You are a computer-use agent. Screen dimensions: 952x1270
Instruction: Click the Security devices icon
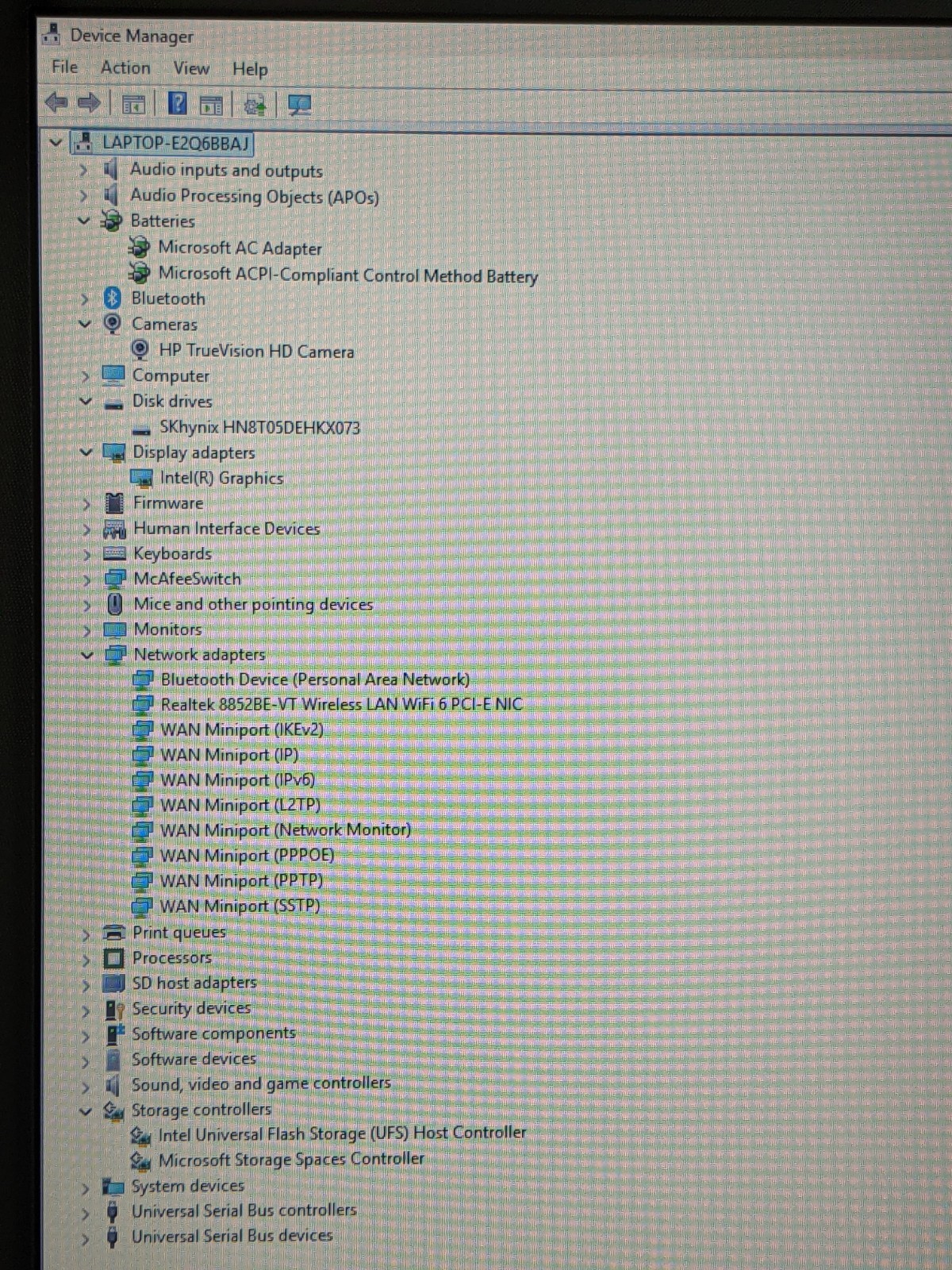click(114, 1009)
